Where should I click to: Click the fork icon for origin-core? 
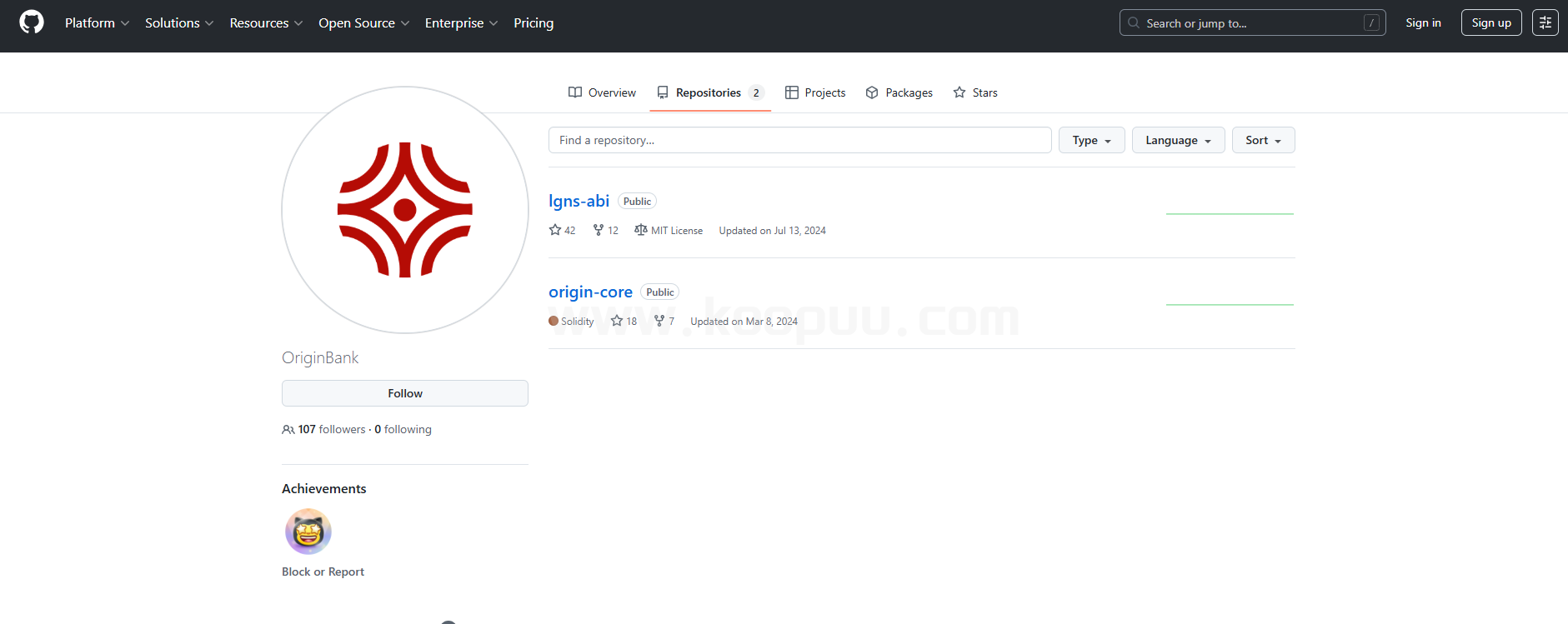coord(659,321)
